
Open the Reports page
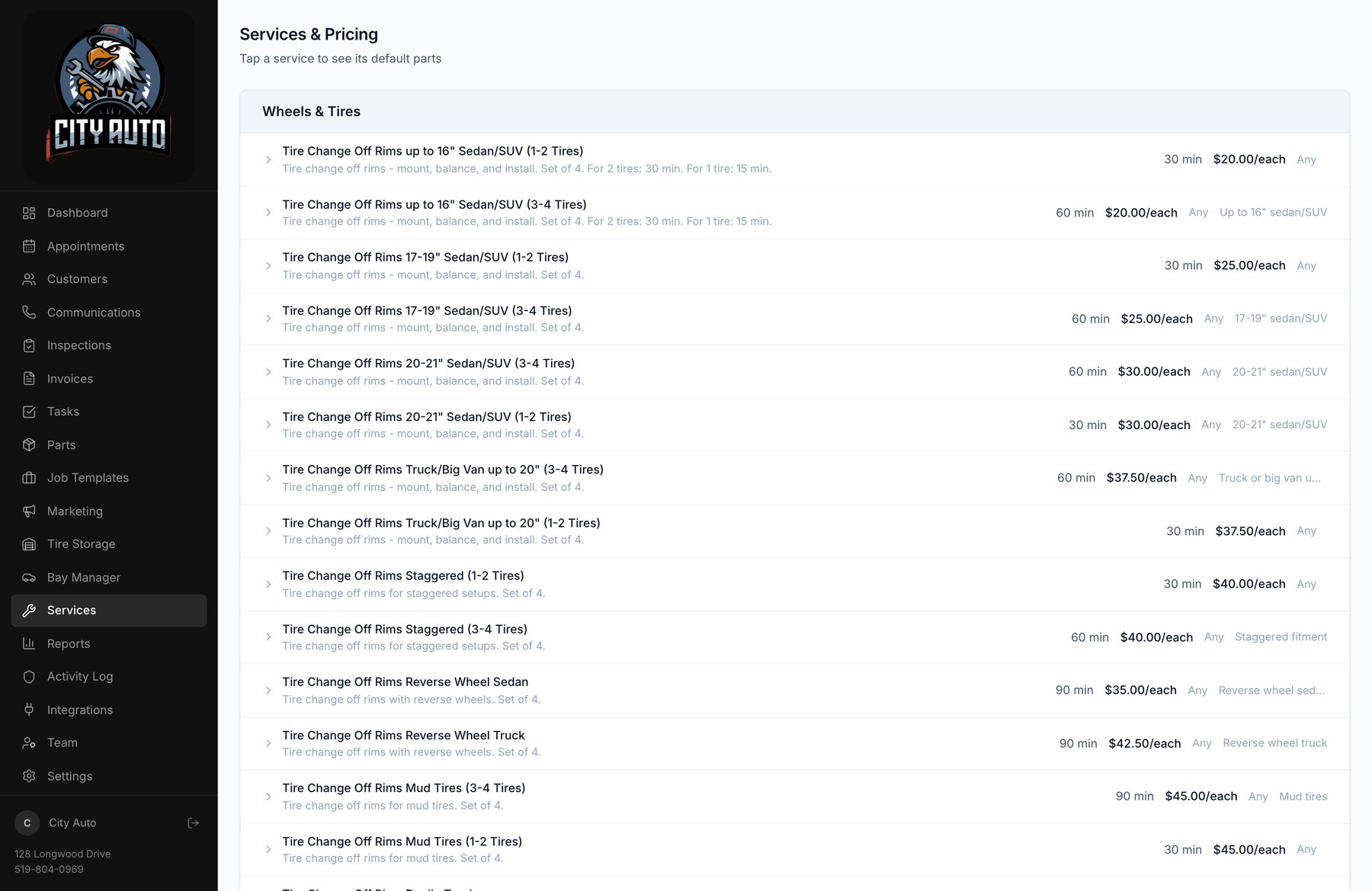pyautogui.click(x=108, y=644)
